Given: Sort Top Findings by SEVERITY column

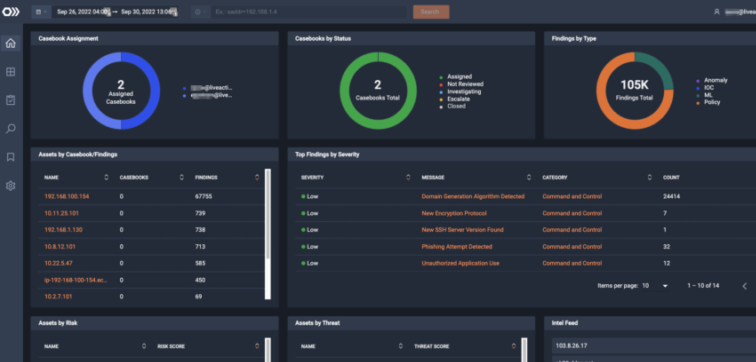Looking at the screenshot, I should (409, 177).
